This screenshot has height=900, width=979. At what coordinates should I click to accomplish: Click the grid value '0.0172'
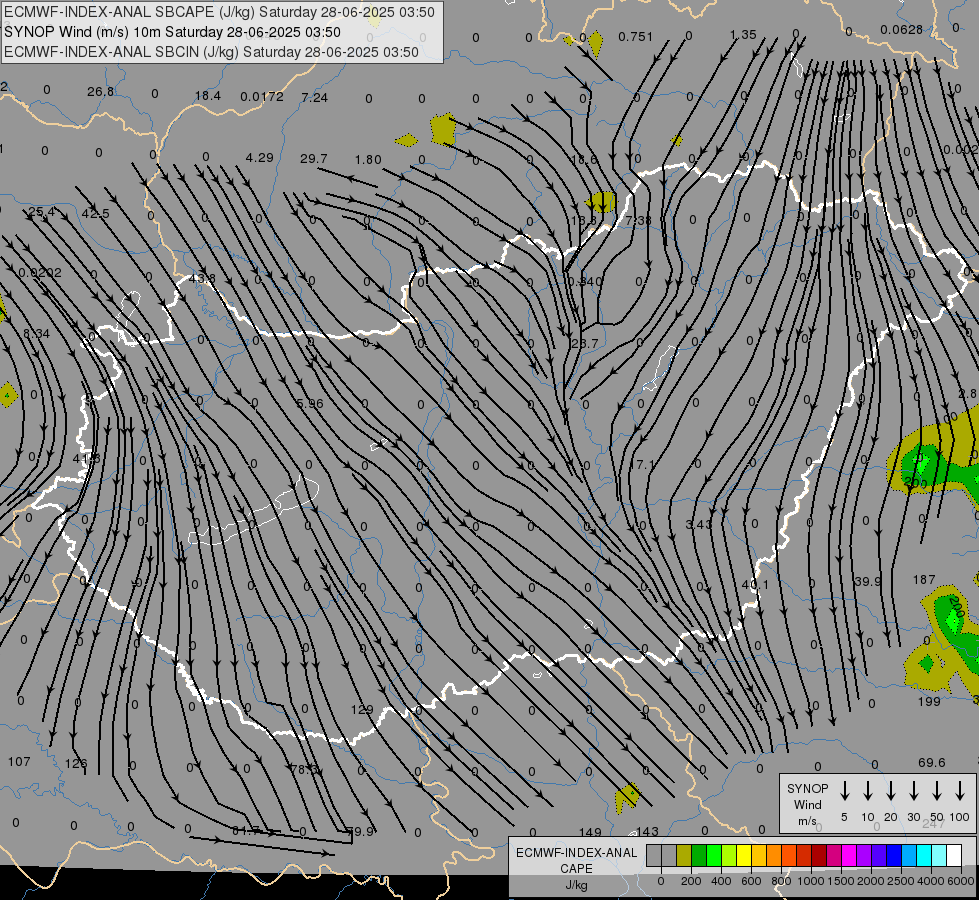[262, 97]
